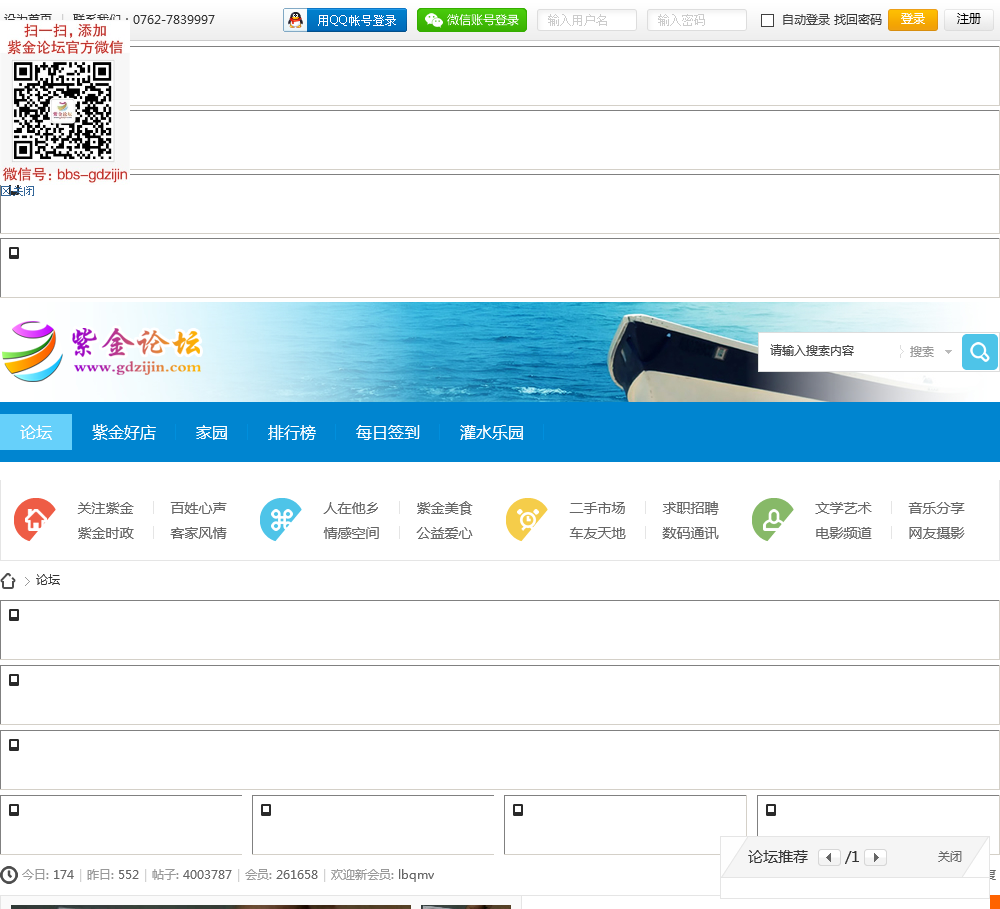Screen dimensions: 1000x909
Task: Open the 紫金好店 navigation tab
Action: coord(124,432)
